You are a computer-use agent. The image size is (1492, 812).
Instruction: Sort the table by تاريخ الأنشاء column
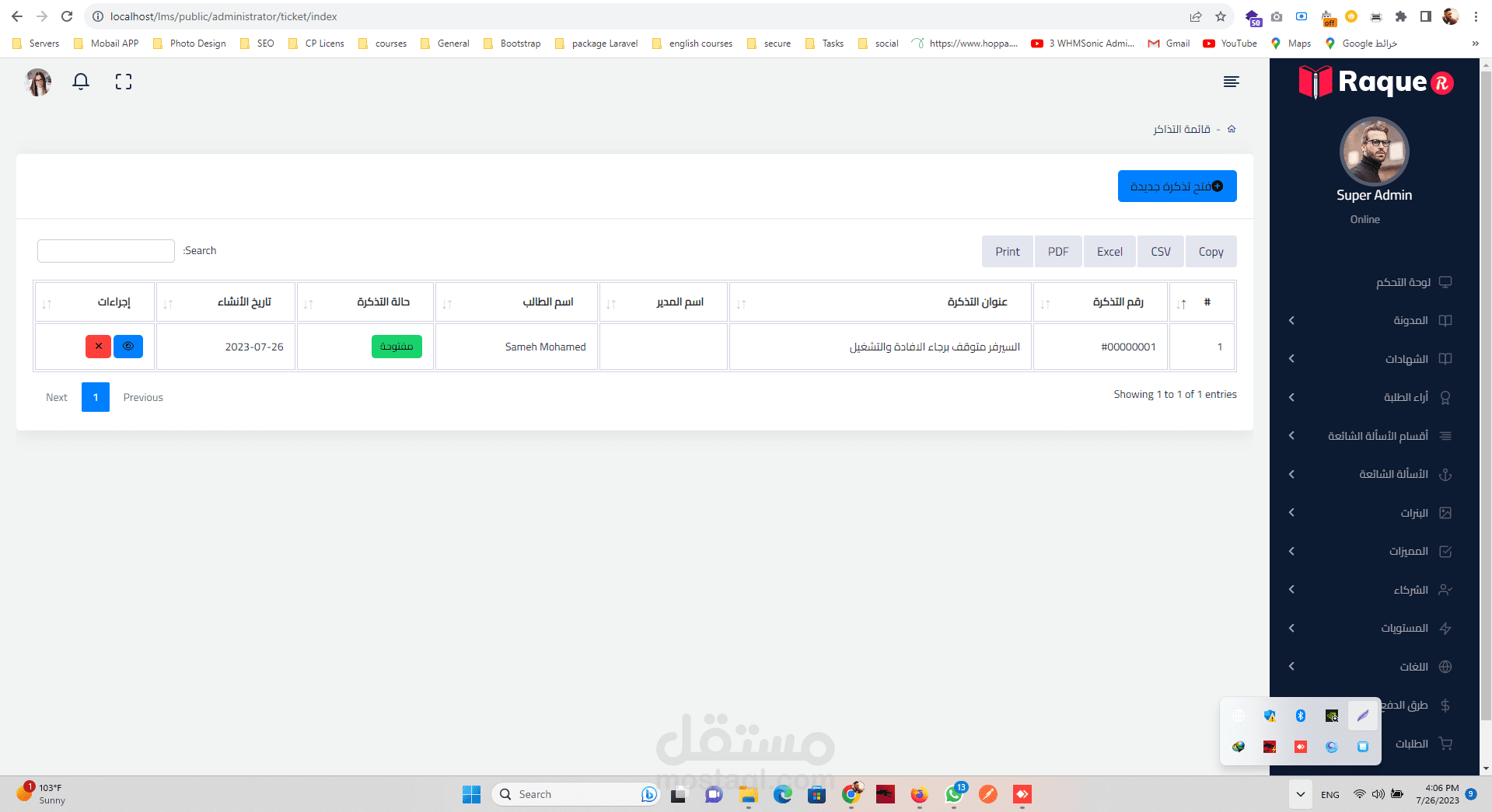point(225,302)
